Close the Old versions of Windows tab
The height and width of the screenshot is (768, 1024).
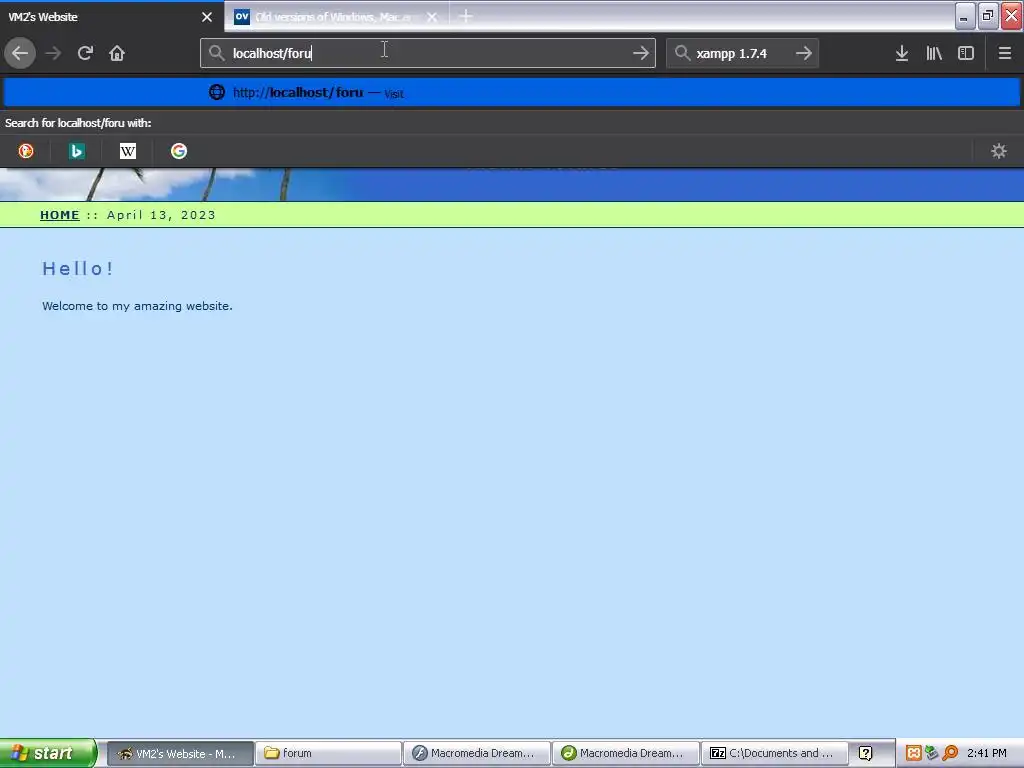(432, 17)
